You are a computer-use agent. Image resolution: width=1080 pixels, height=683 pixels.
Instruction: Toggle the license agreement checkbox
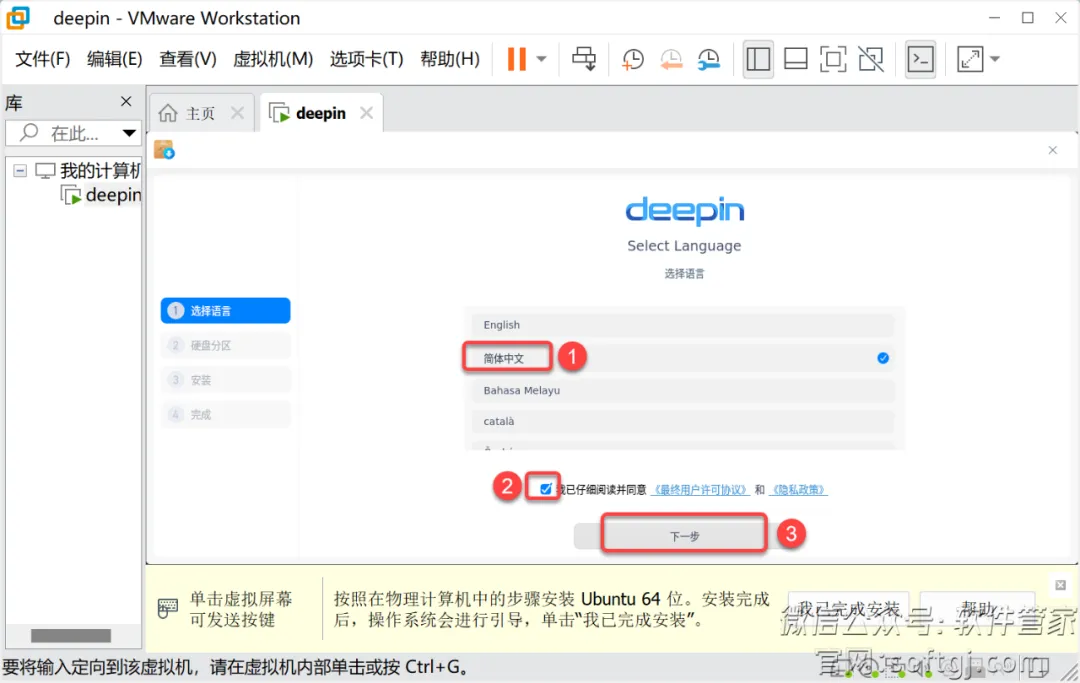coord(546,490)
